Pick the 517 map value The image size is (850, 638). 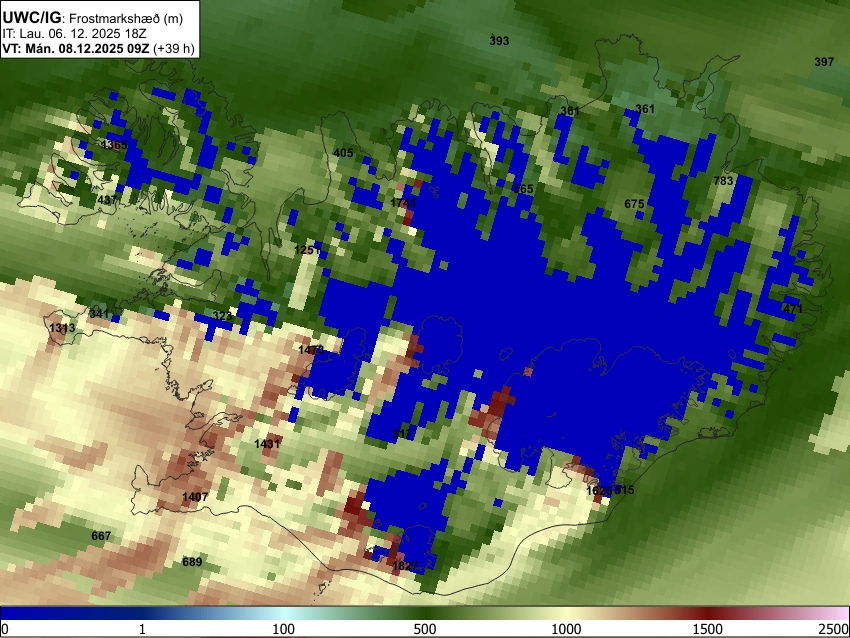(x=402, y=433)
